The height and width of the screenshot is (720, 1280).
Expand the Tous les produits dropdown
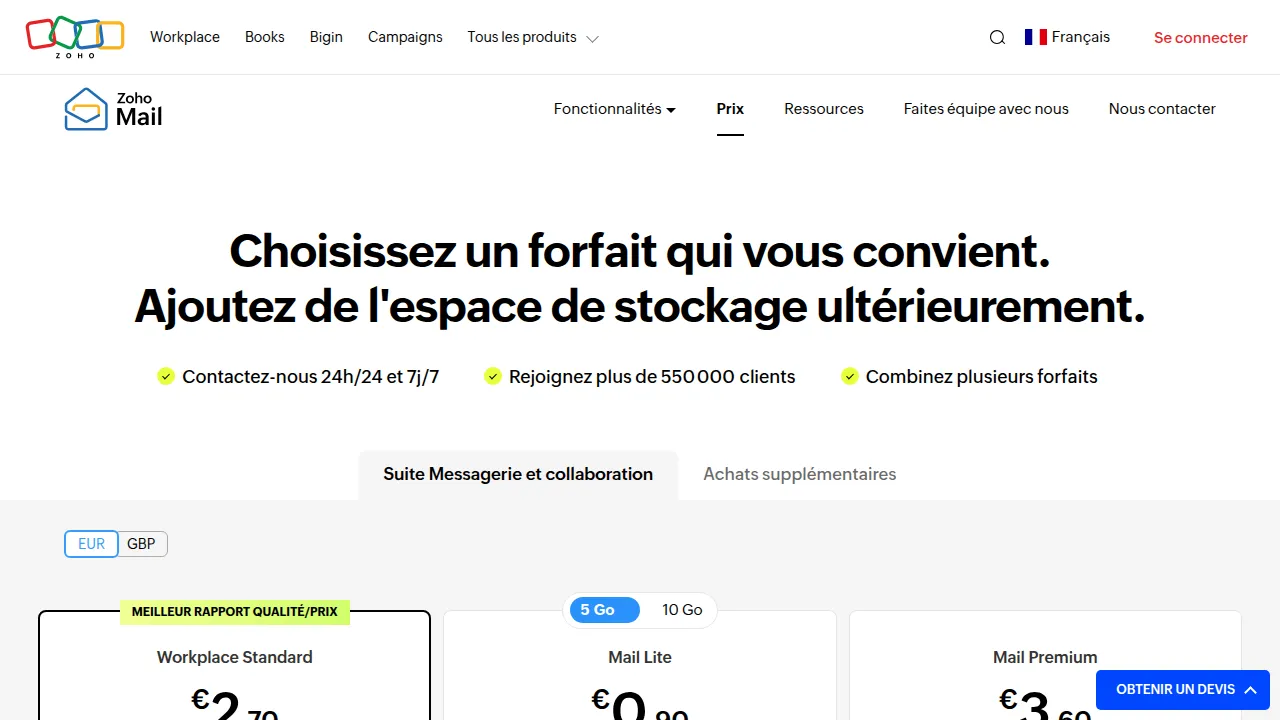coord(532,37)
